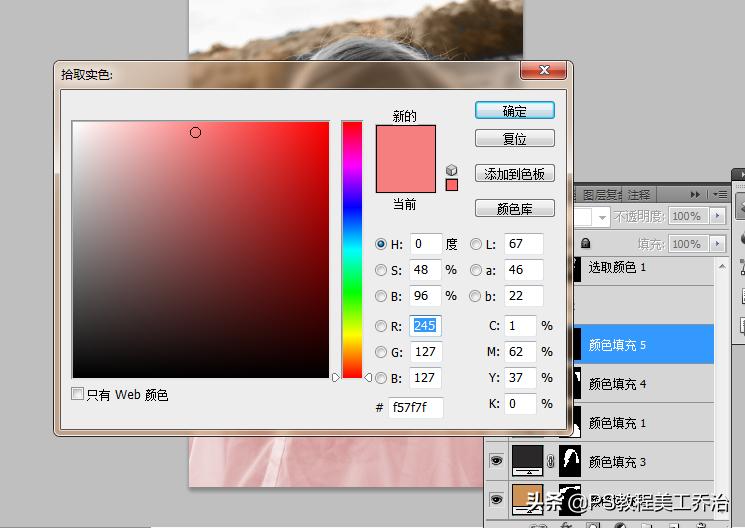Switch to the 图层复合 tab
Screen dimensions: 745x528
[x=602, y=195]
